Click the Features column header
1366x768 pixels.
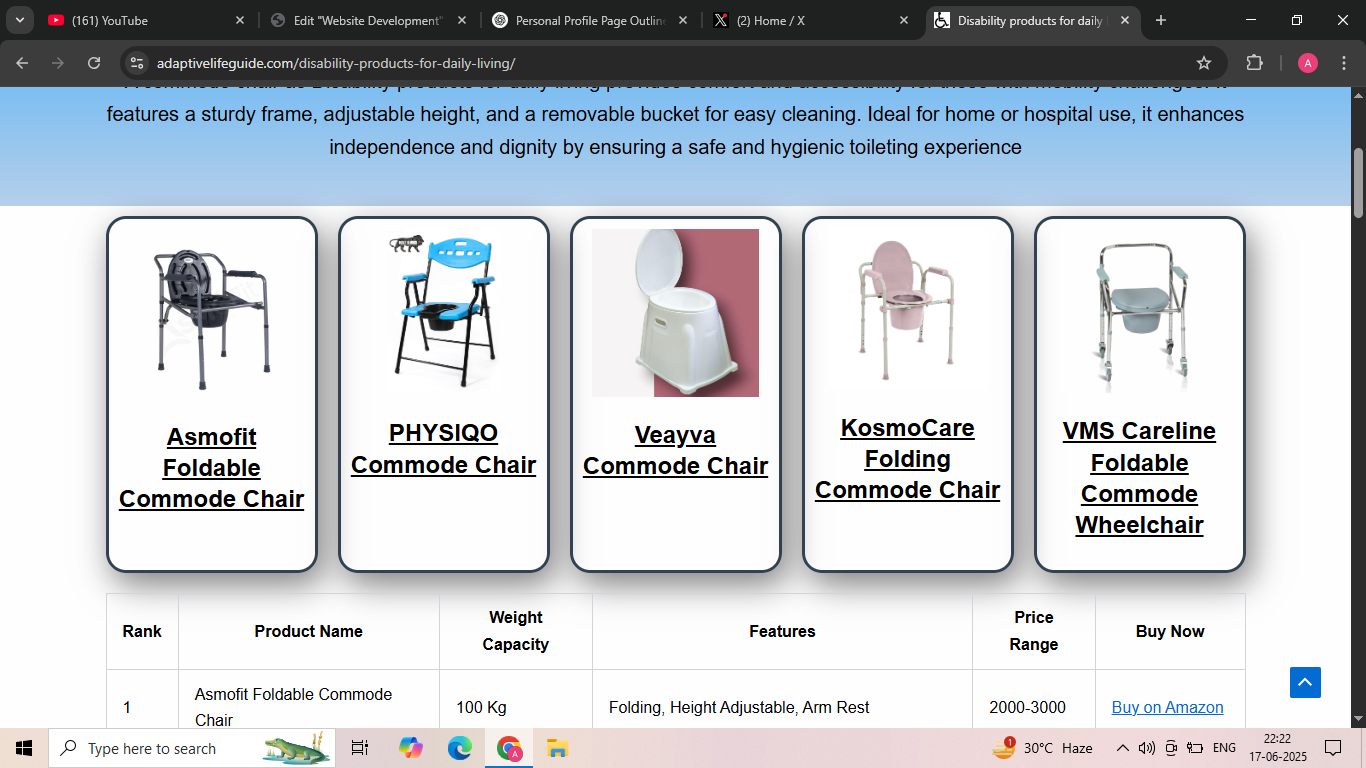782,631
